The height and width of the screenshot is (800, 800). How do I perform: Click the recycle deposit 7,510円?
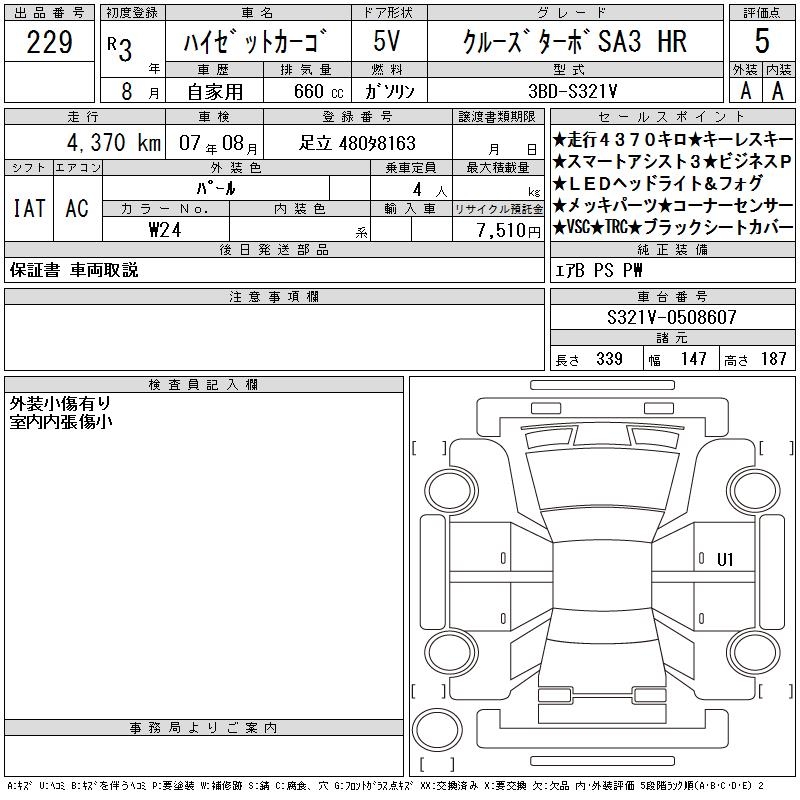tap(508, 231)
